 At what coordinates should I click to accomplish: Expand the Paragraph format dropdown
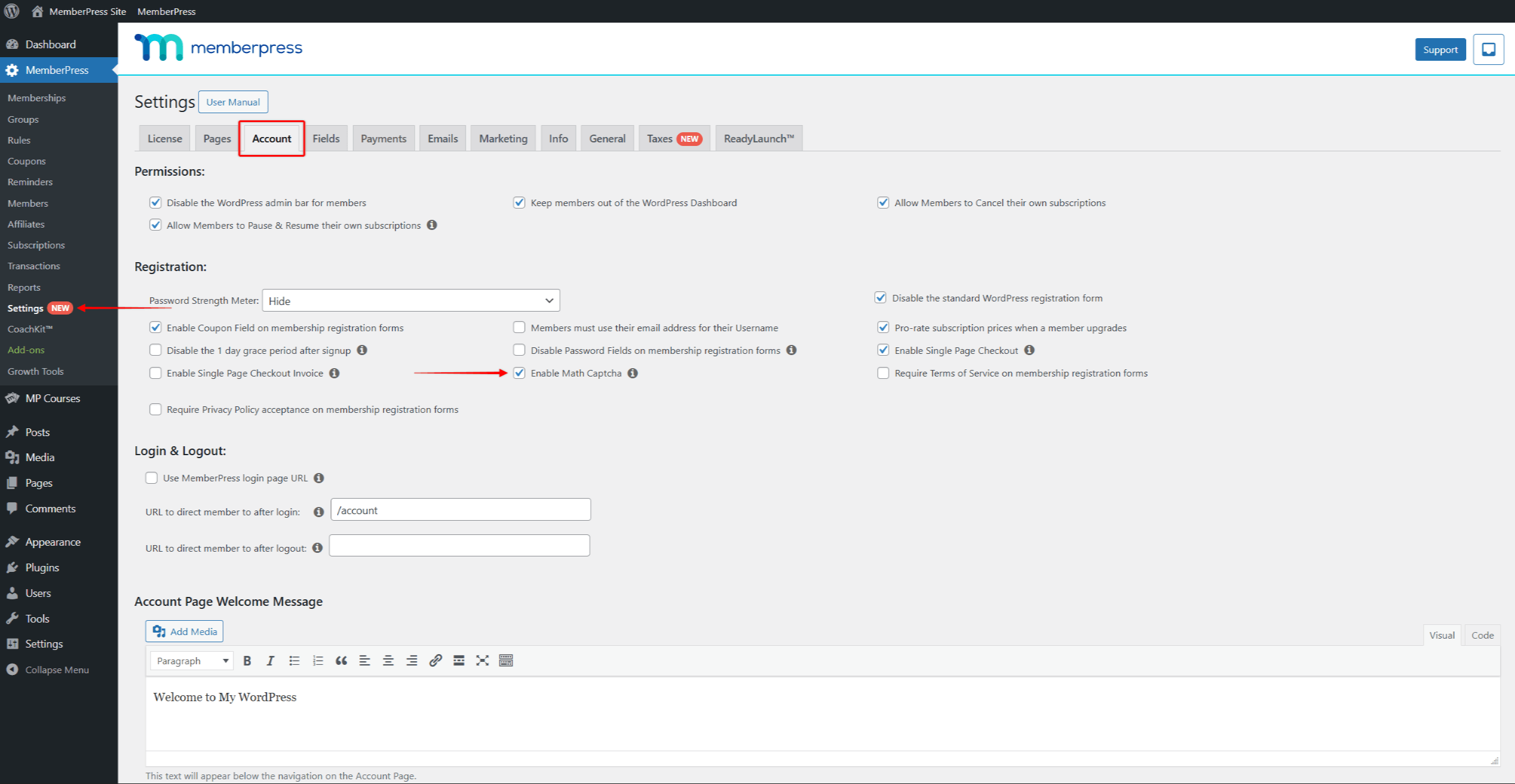(192, 661)
